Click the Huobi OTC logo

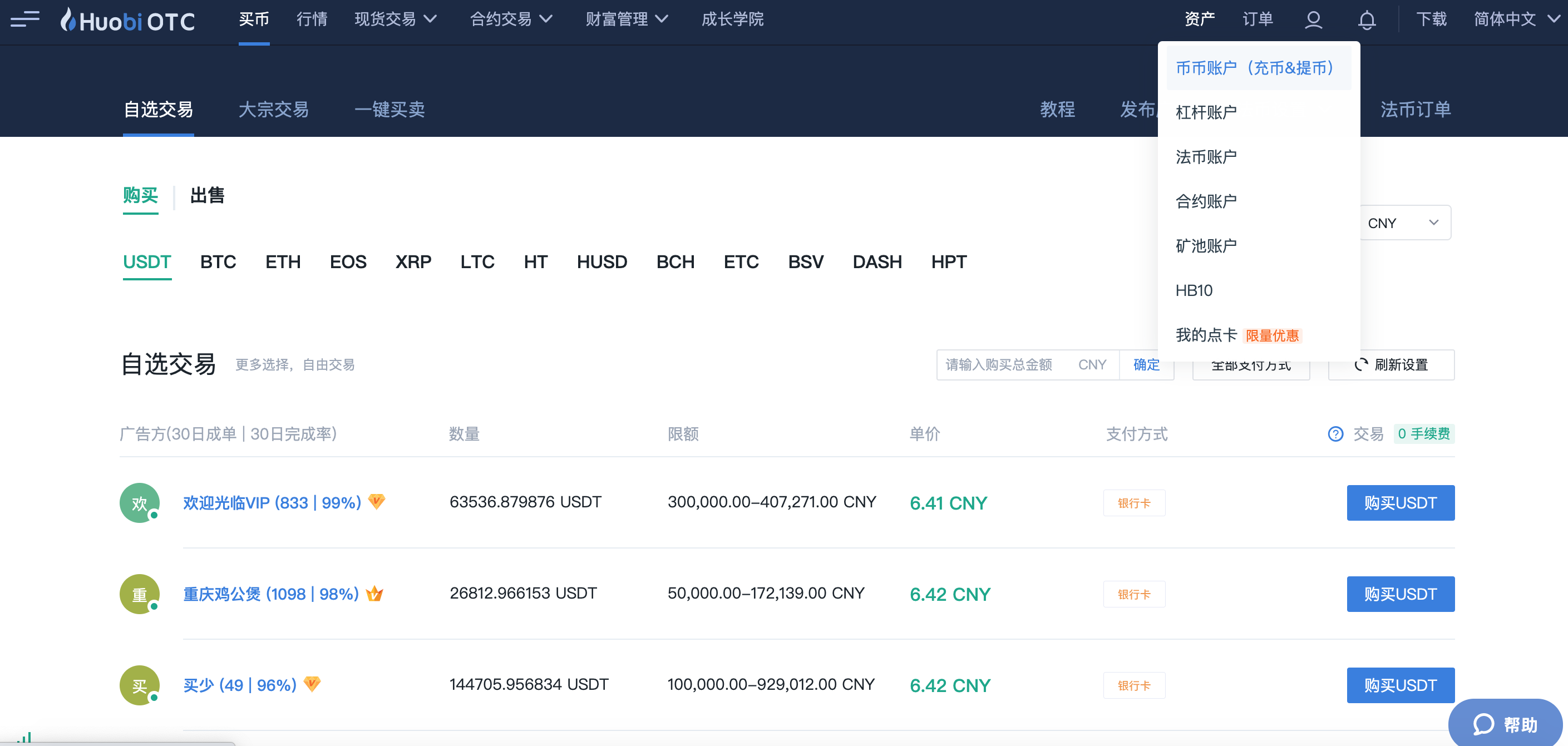pos(128,20)
